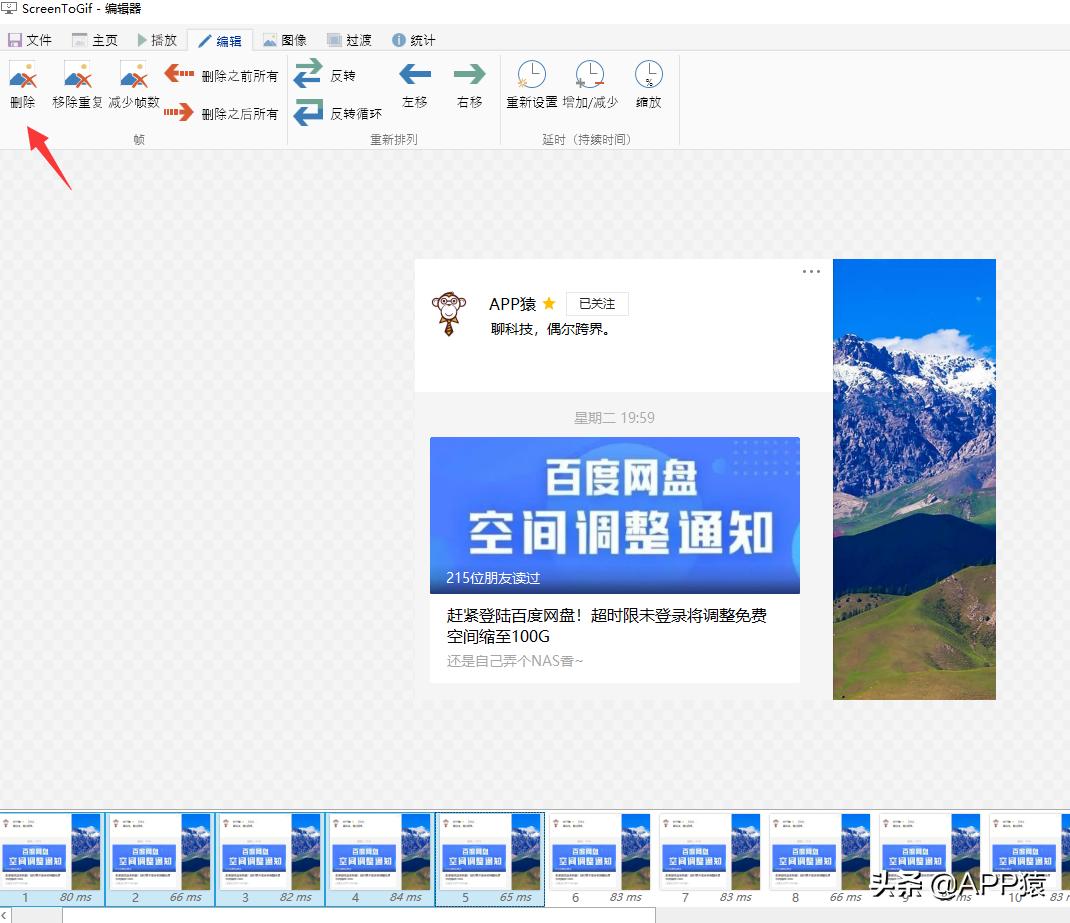This screenshot has width=1070, height=923.
Task: Switch to the 主页 tab
Action: pyautogui.click(x=95, y=40)
